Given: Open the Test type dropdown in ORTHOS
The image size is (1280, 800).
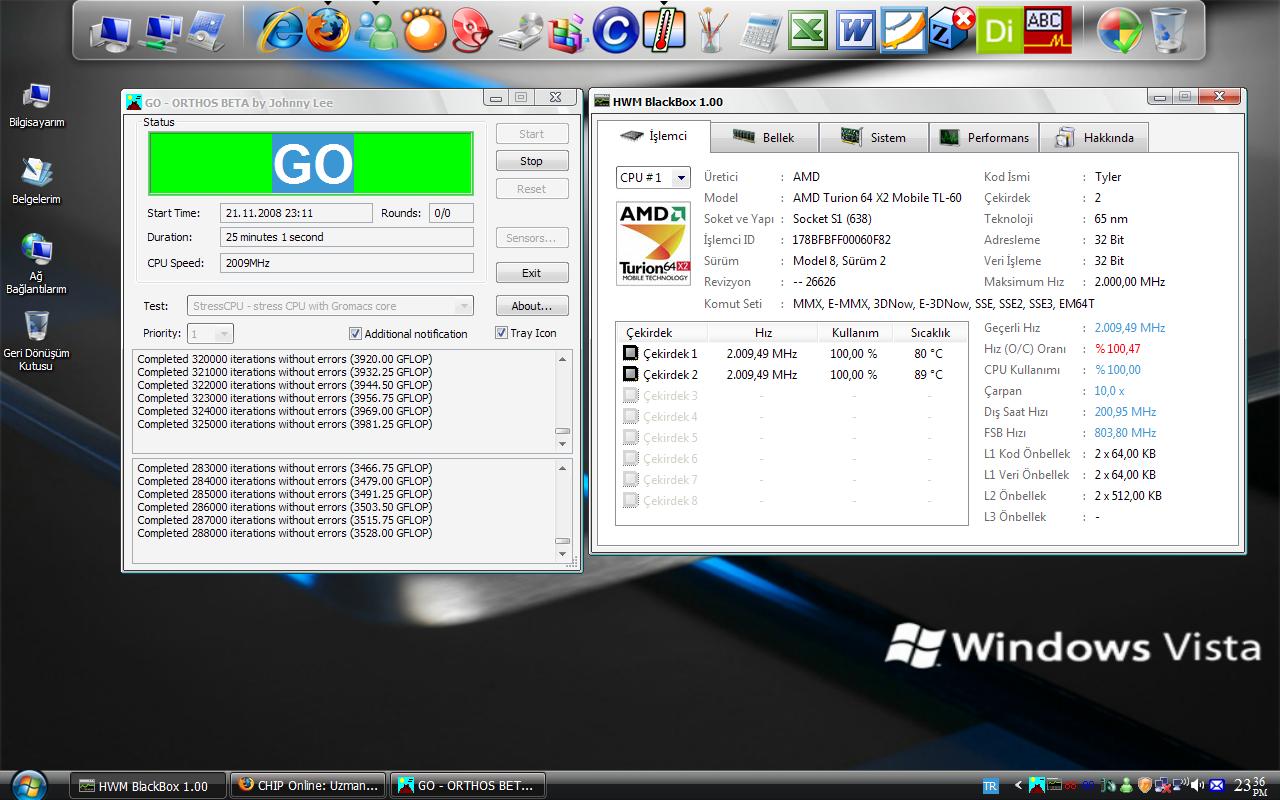Looking at the screenshot, I should coord(330,306).
